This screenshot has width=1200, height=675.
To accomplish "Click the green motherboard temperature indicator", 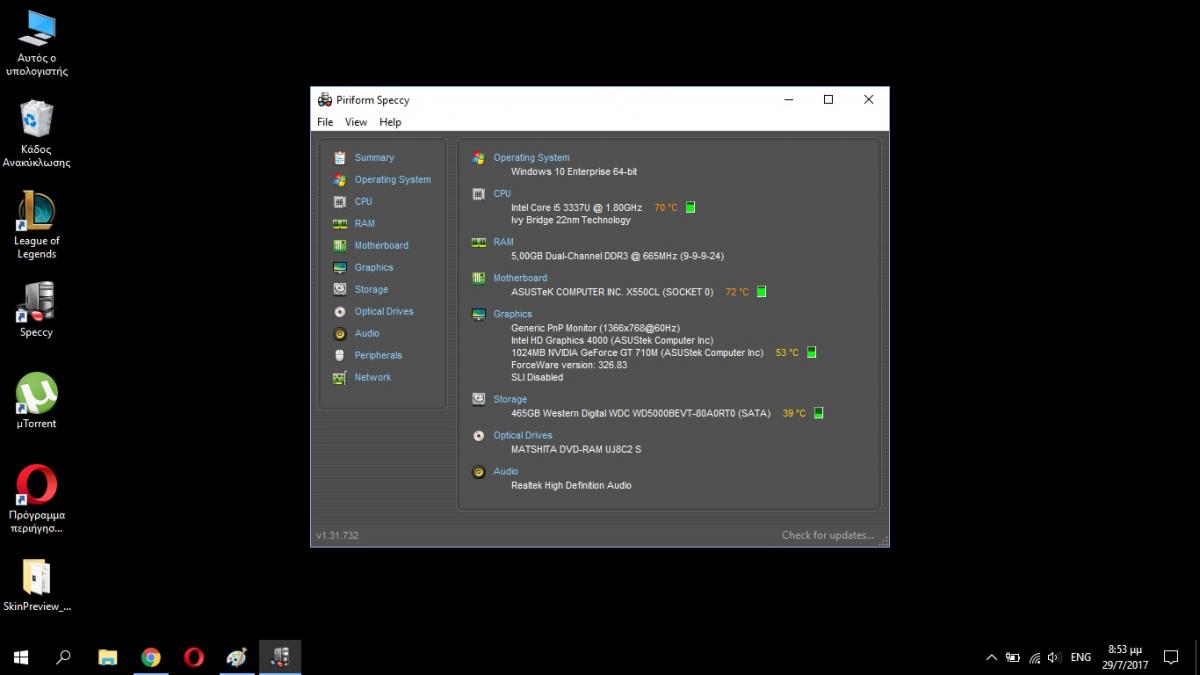I will [x=761, y=292].
